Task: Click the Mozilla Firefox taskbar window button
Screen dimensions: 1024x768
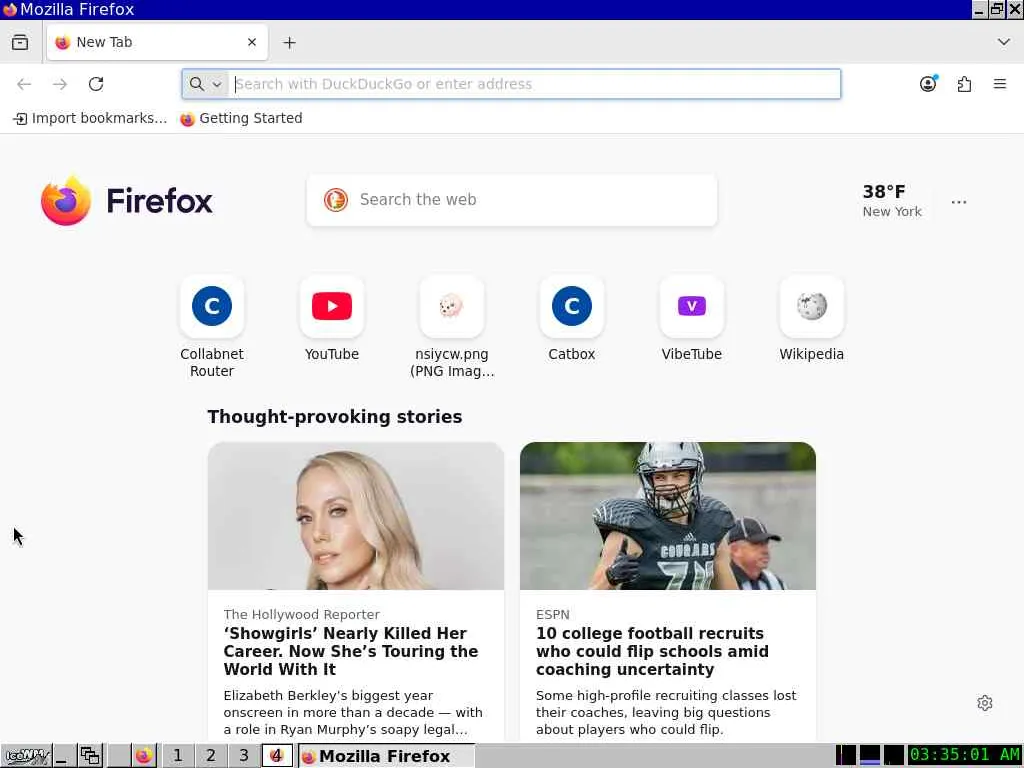Action: pos(387,756)
